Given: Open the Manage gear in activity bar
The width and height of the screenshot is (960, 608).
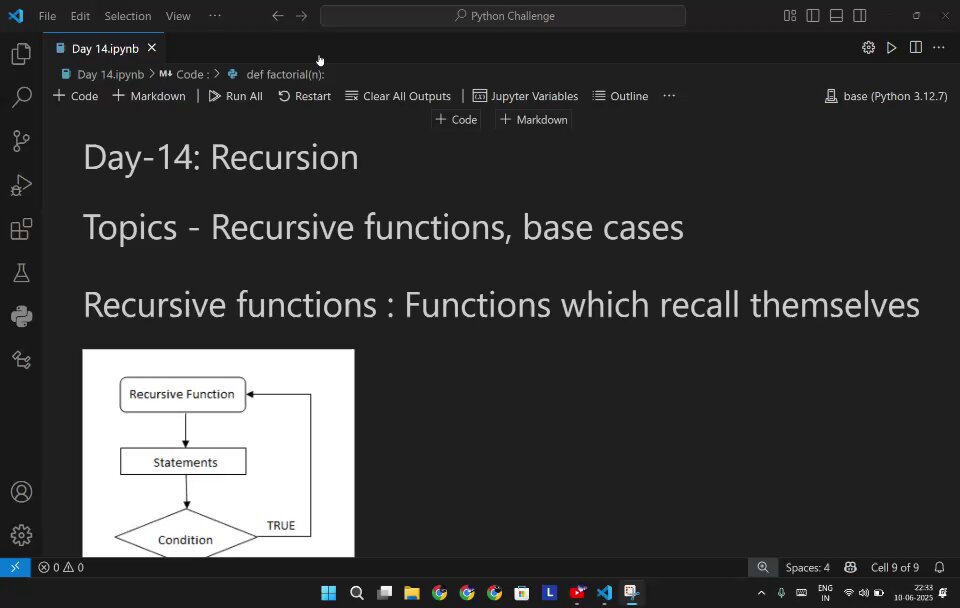Looking at the screenshot, I should pyautogui.click(x=21, y=535).
